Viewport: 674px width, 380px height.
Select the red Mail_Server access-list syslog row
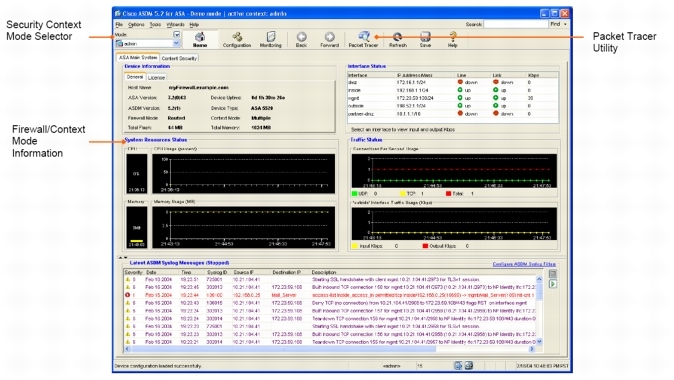pyautogui.click(x=330, y=295)
